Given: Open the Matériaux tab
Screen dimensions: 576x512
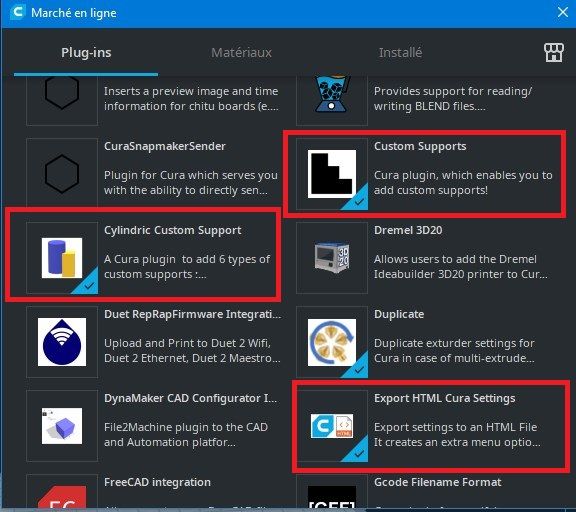Looking at the screenshot, I should point(241,53).
